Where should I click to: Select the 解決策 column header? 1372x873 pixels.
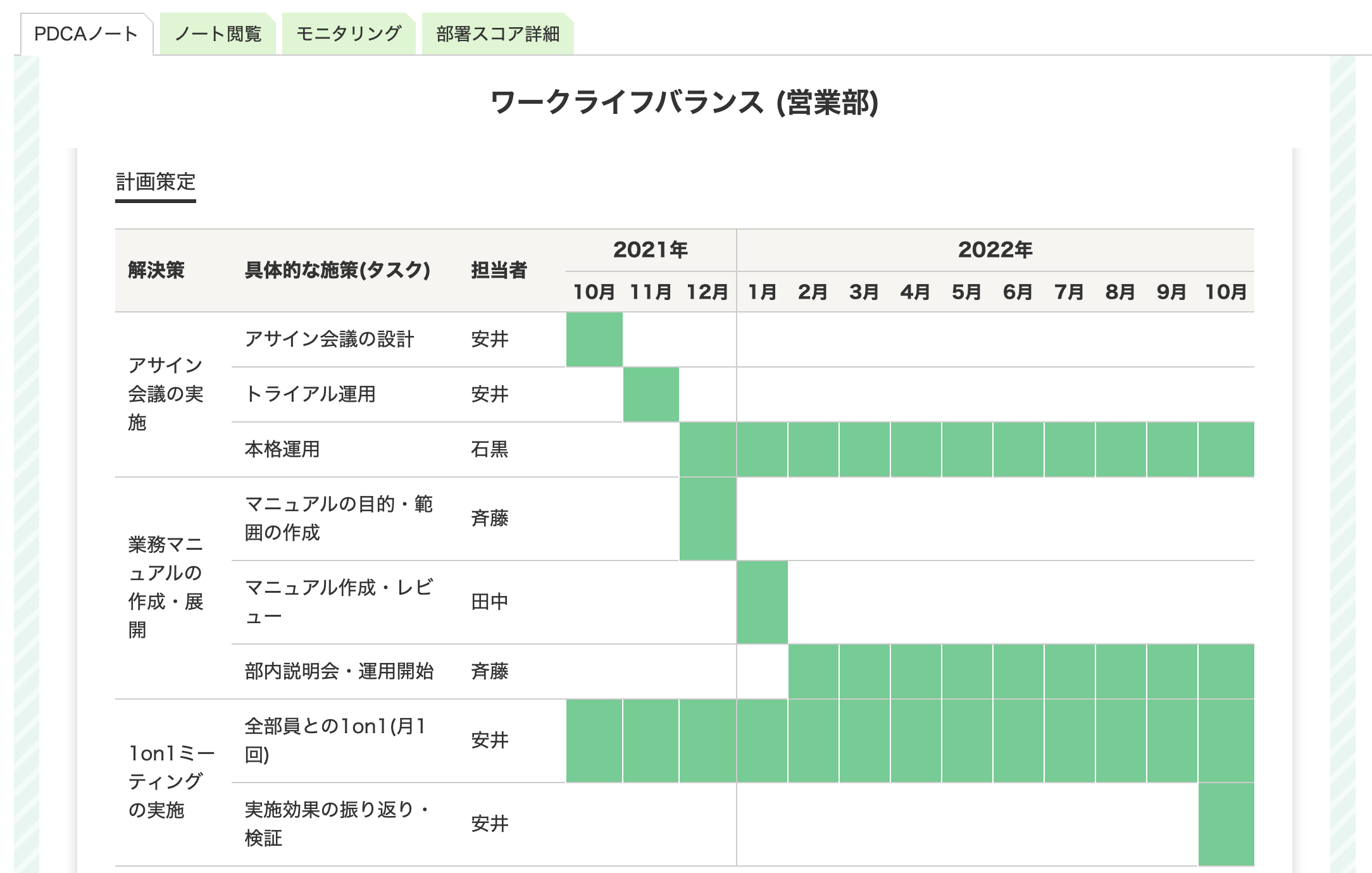tap(156, 270)
